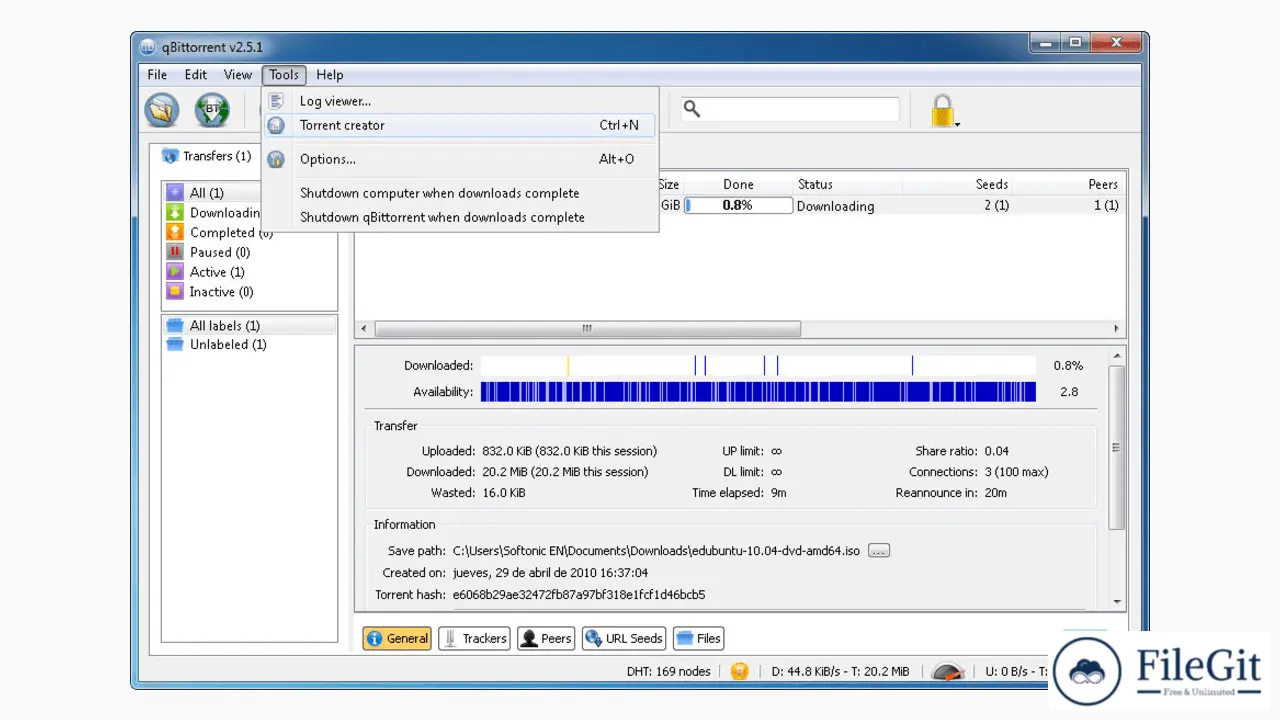This screenshot has width=1280, height=720.
Task: Click the browse button next to Save path
Action: pyautogui.click(x=878, y=551)
